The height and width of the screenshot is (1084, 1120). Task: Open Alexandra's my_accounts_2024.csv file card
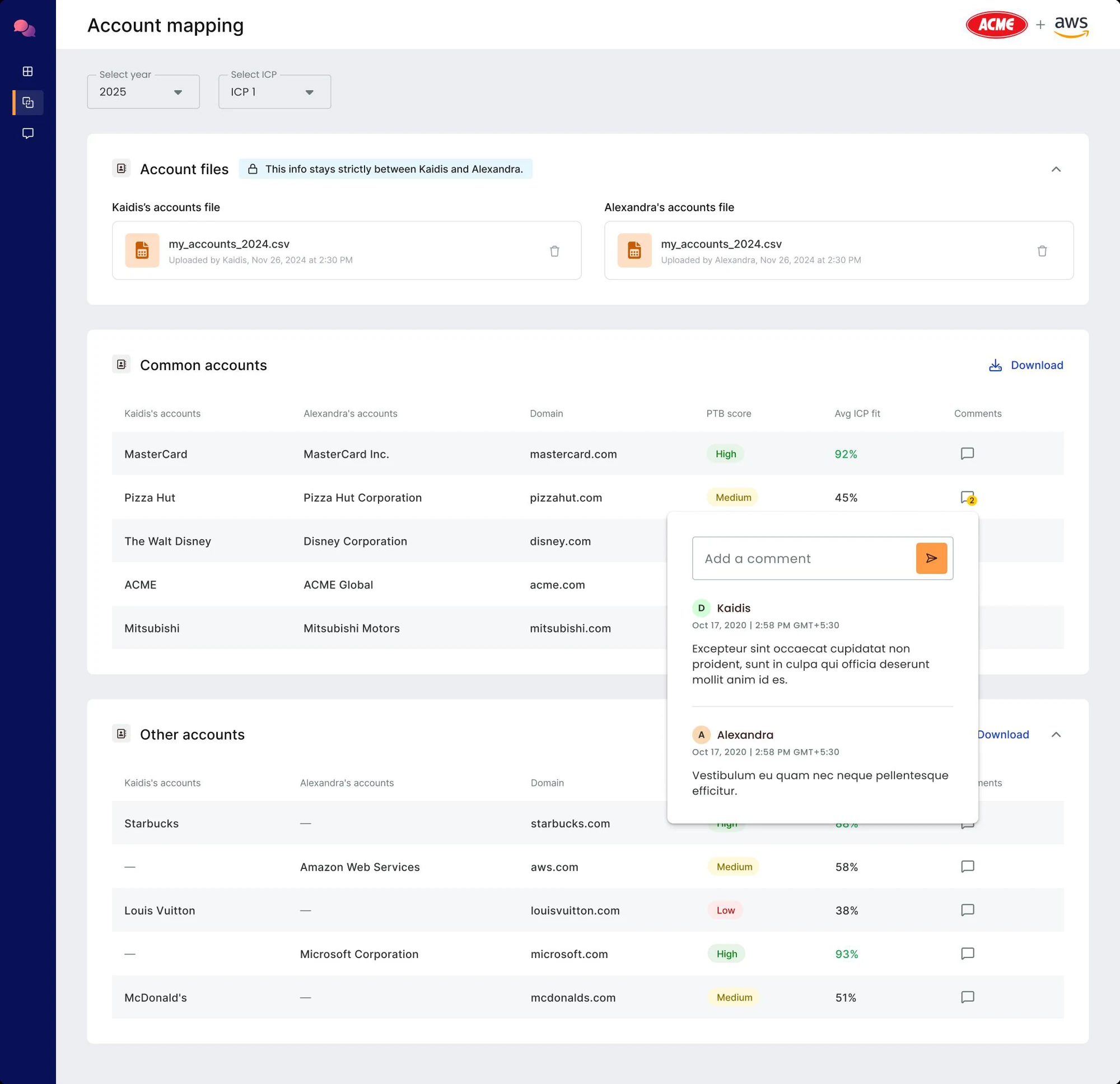tap(839, 250)
